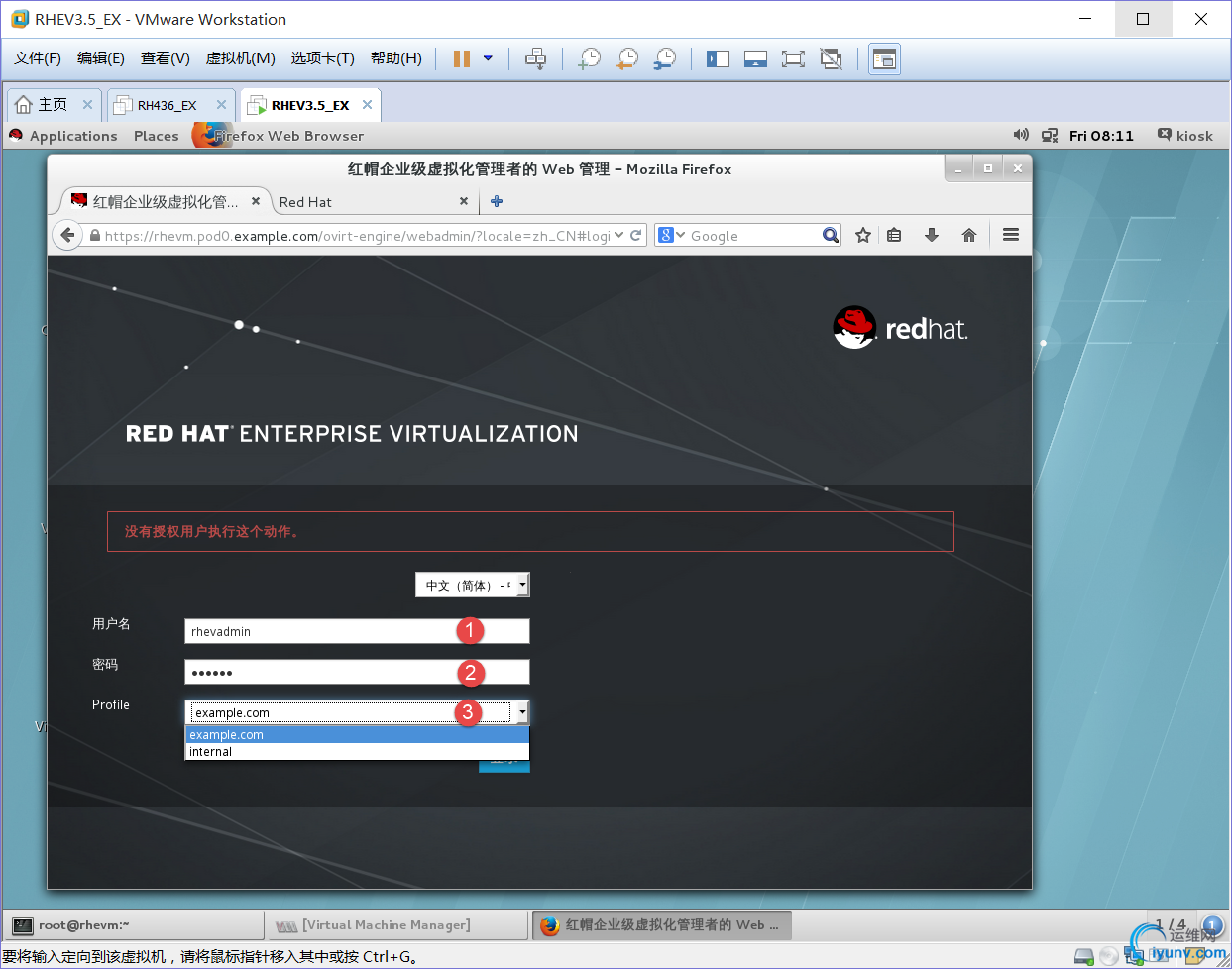Image resolution: width=1232 pixels, height=969 pixels.
Task: Toggle Profile dropdown showing example.com
Action: click(357, 712)
